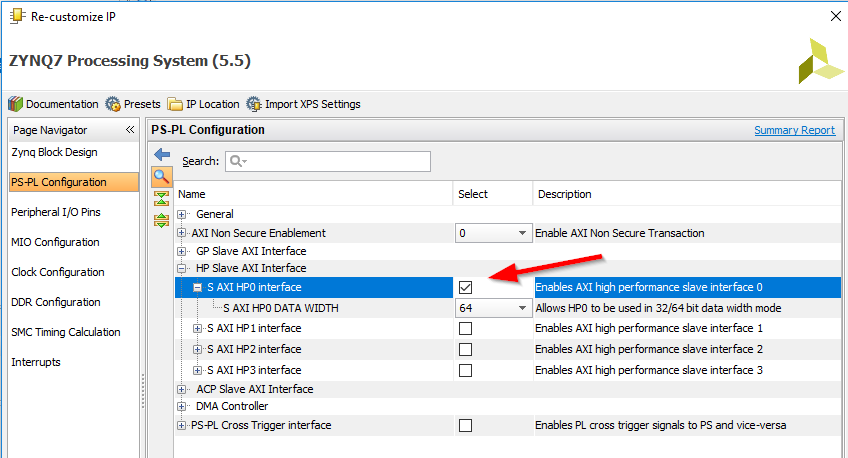The height and width of the screenshot is (458, 848).
Task: Toggle the magnifier search icon
Action: (x=161, y=177)
